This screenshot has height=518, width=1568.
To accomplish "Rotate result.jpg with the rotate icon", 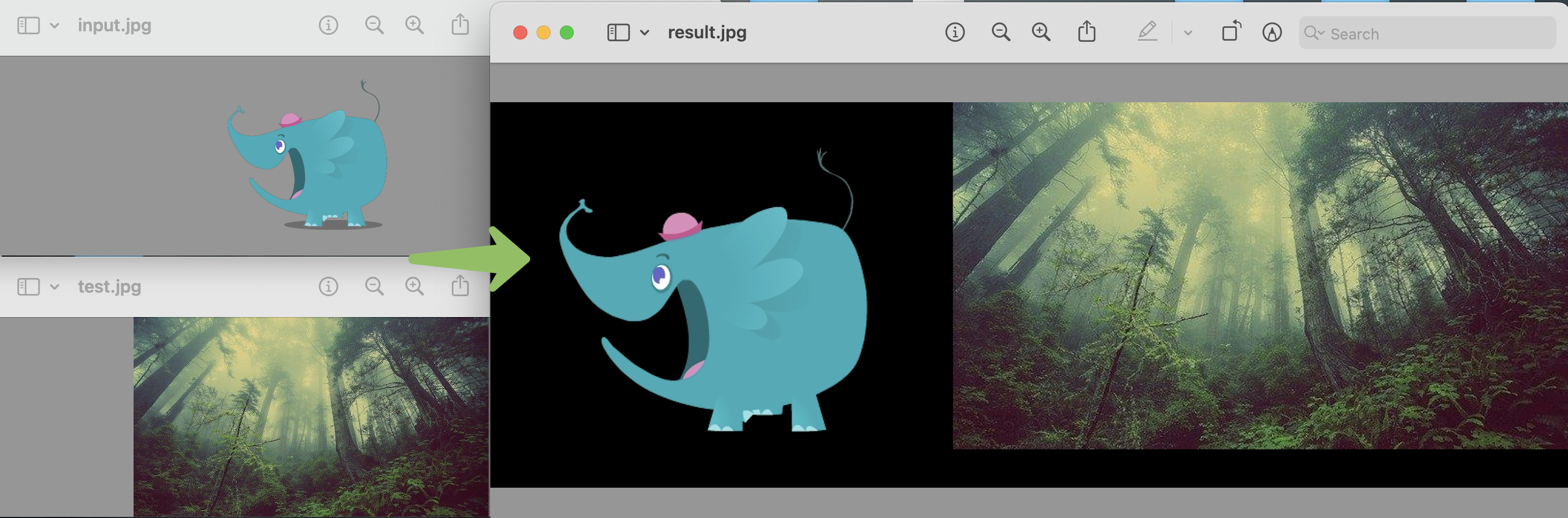I will tap(1231, 32).
